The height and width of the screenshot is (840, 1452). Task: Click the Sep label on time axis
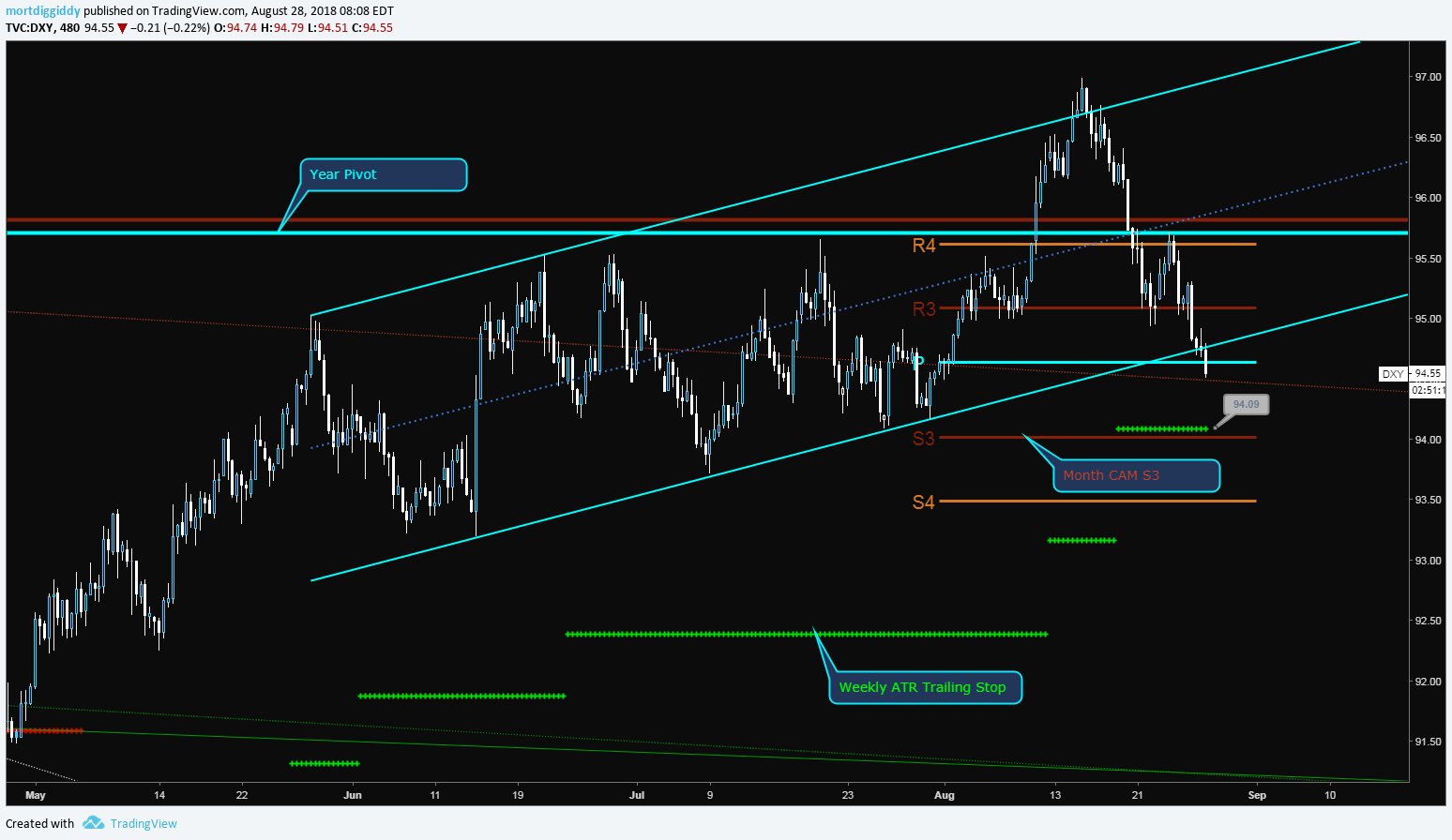coord(1257,795)
